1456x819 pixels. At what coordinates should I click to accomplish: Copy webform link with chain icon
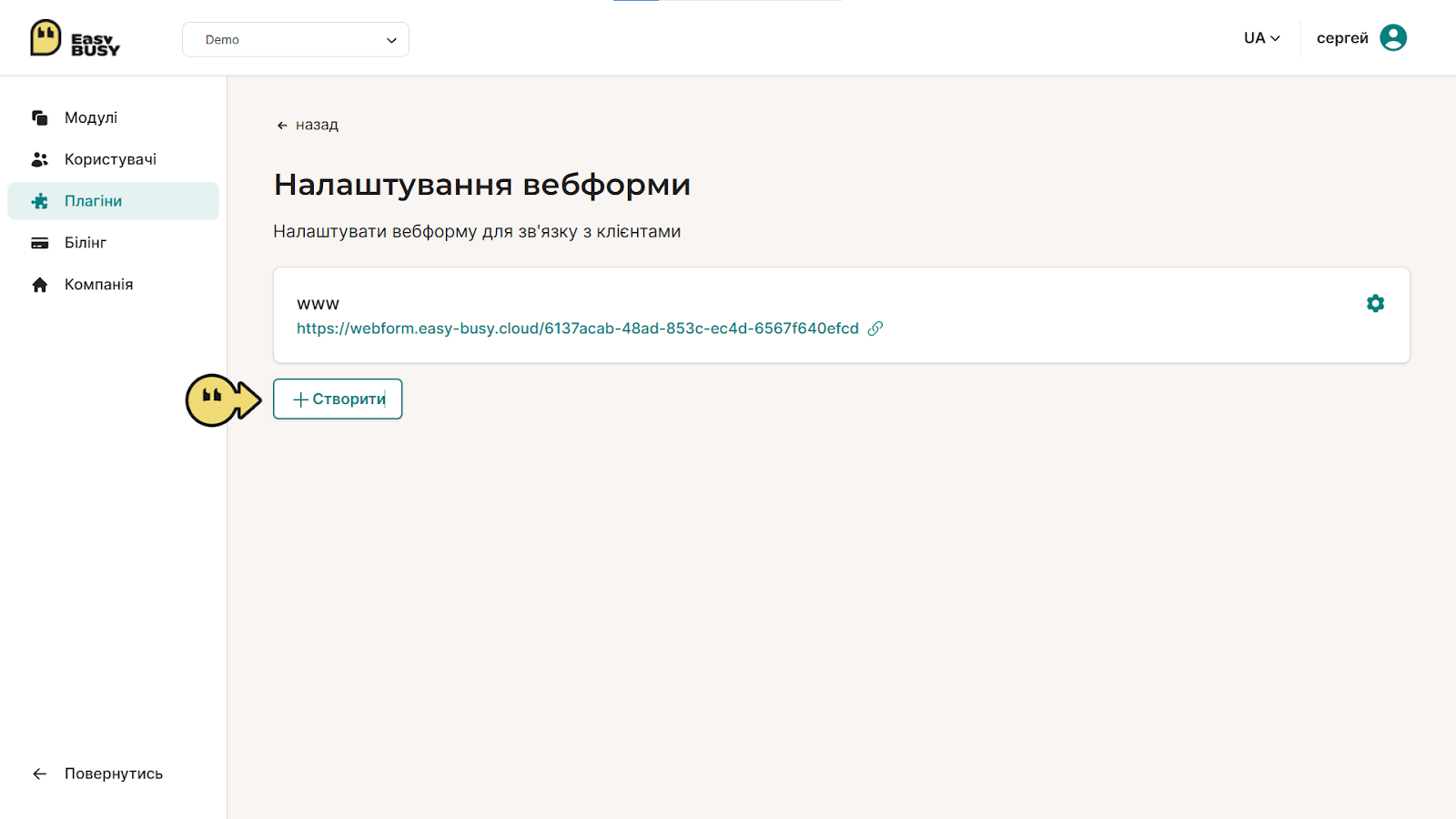pyautogui.click(x=875, y=329)
